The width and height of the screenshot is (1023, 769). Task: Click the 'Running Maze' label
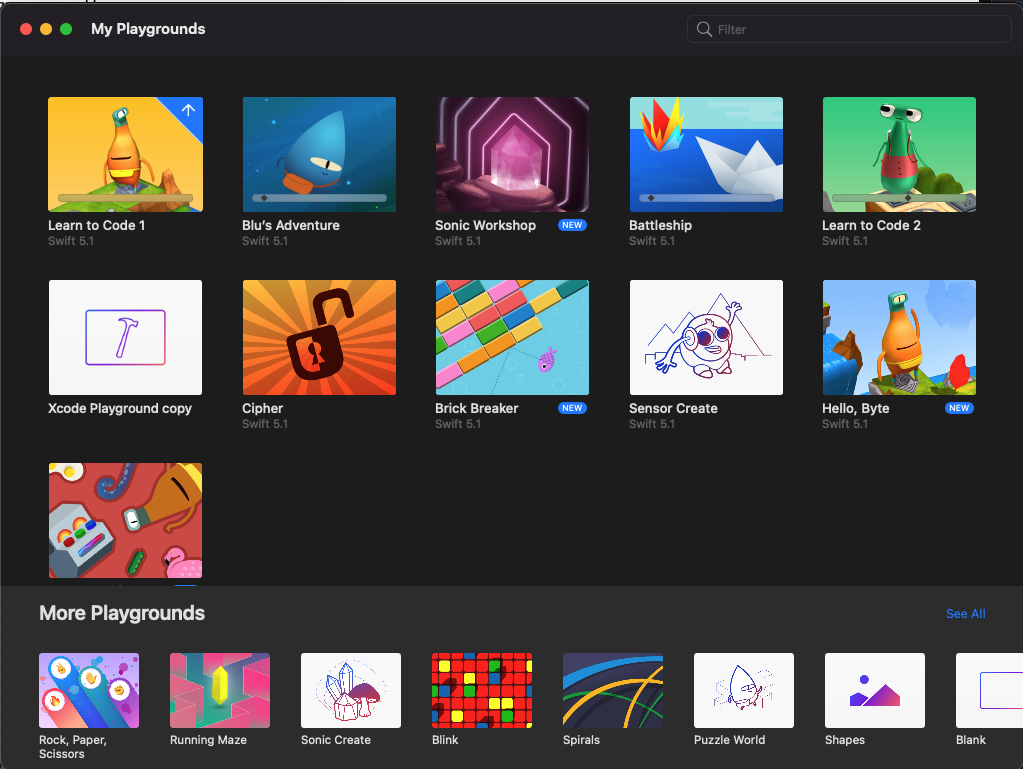click(208, 740)
